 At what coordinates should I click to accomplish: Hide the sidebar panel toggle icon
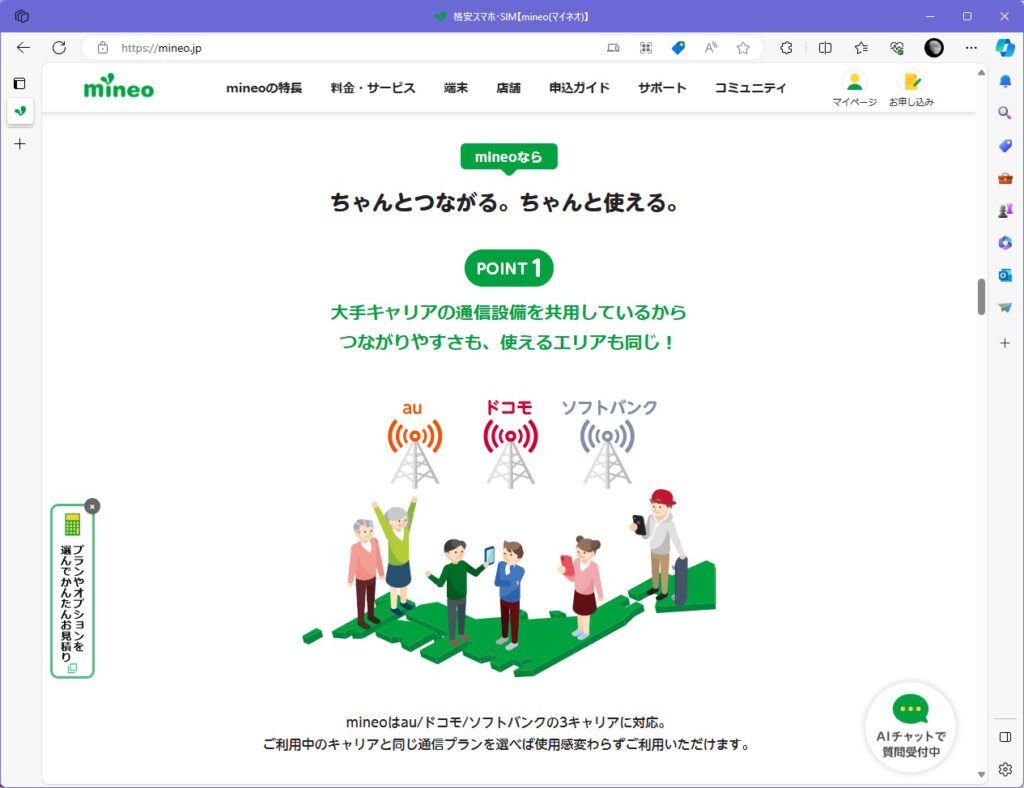[x=1005, y=737]
